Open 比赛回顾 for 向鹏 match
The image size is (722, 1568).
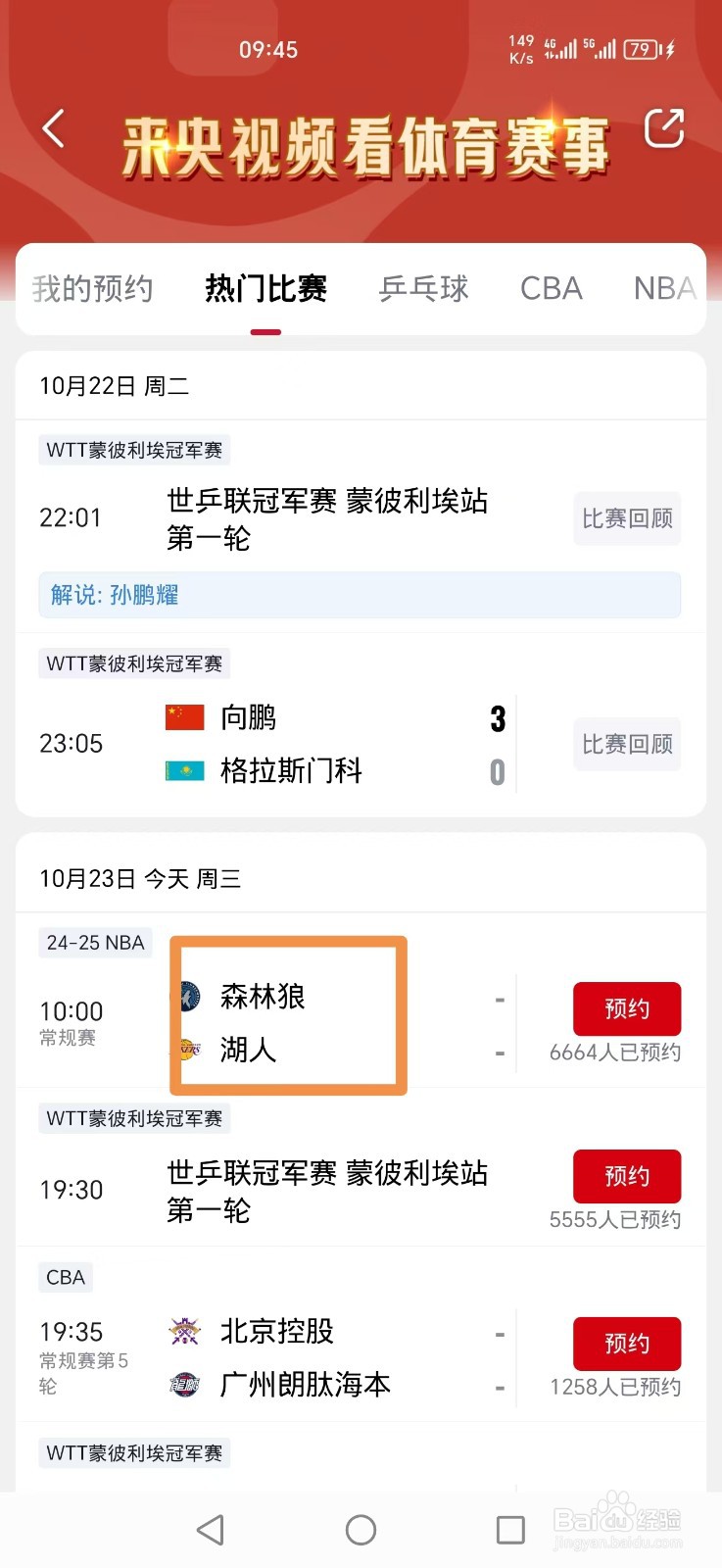[x=627, y=745]
